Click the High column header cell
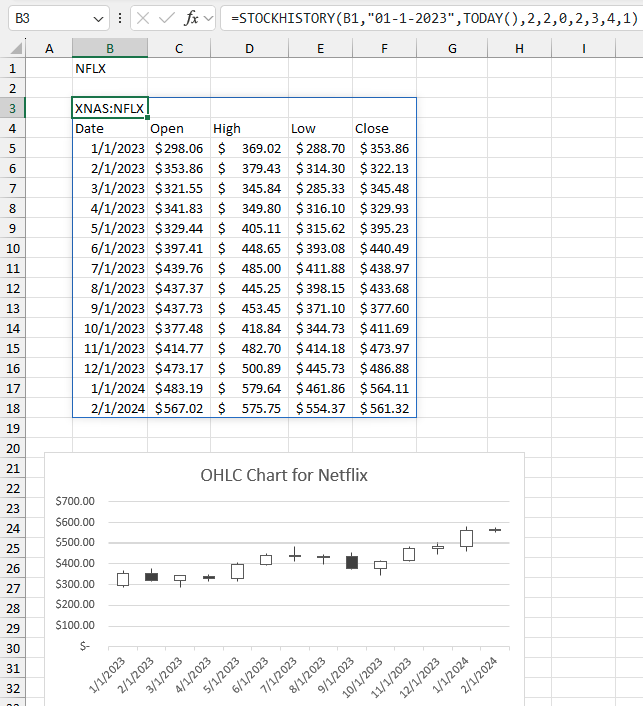 click(x=248, y=128)
